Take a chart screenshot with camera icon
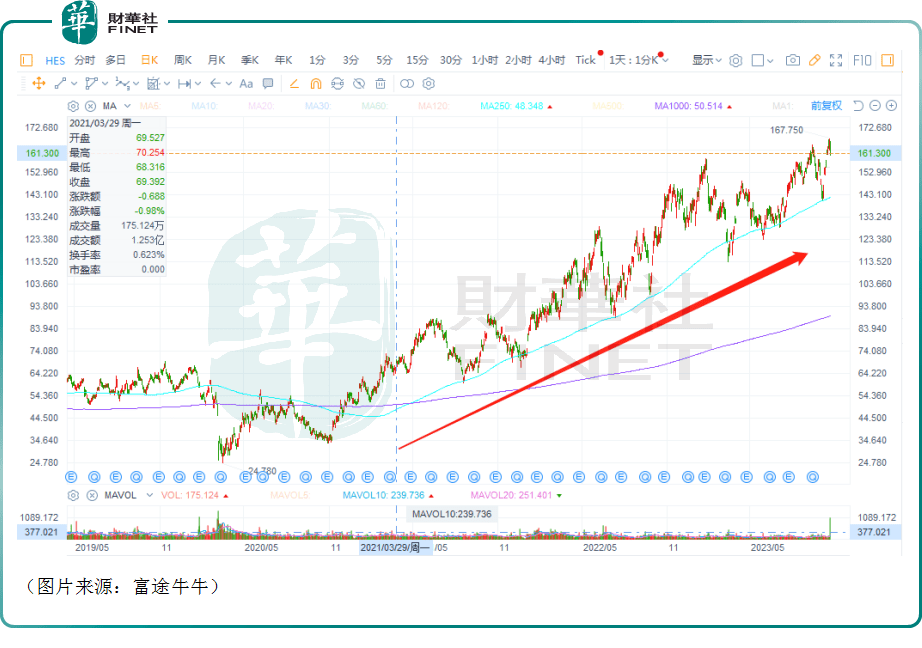Viewport: 922px width, 648px height. pos(792,60)
